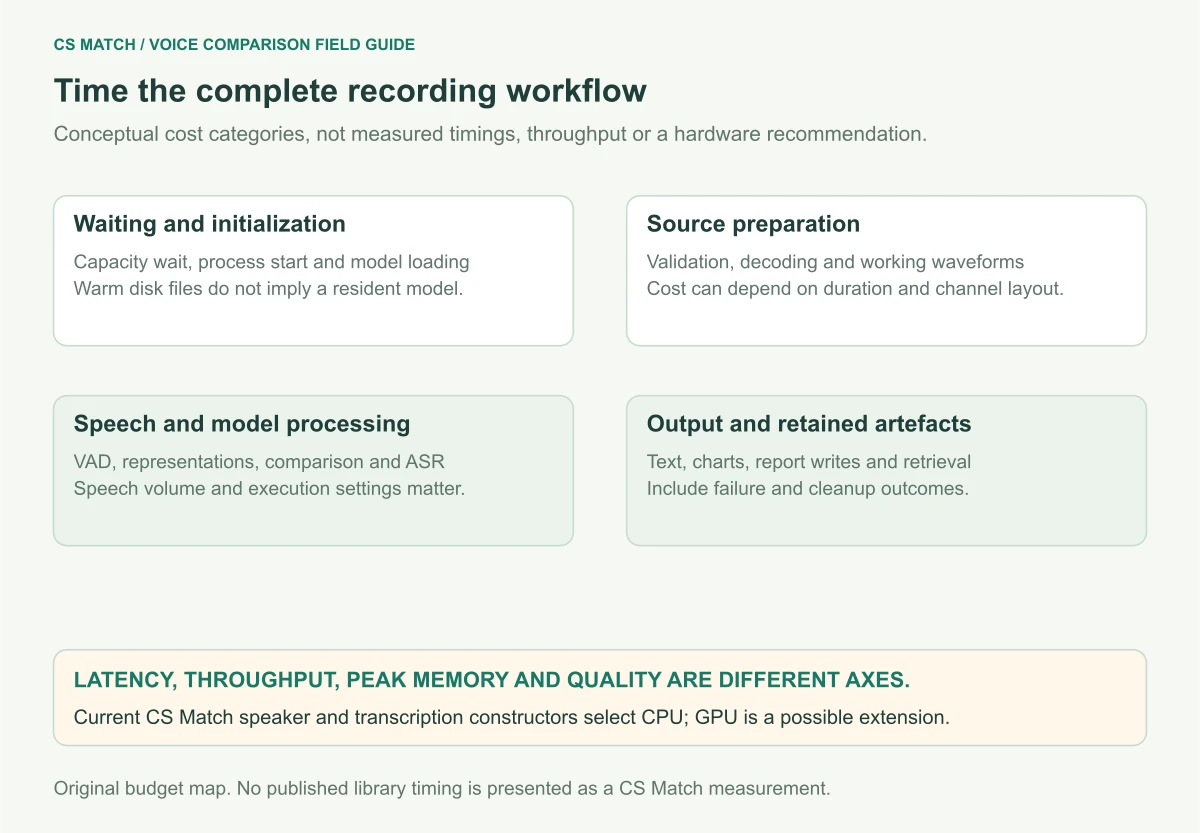Select the 'Output and retained artefacts' heading

[x=809, y=424]
